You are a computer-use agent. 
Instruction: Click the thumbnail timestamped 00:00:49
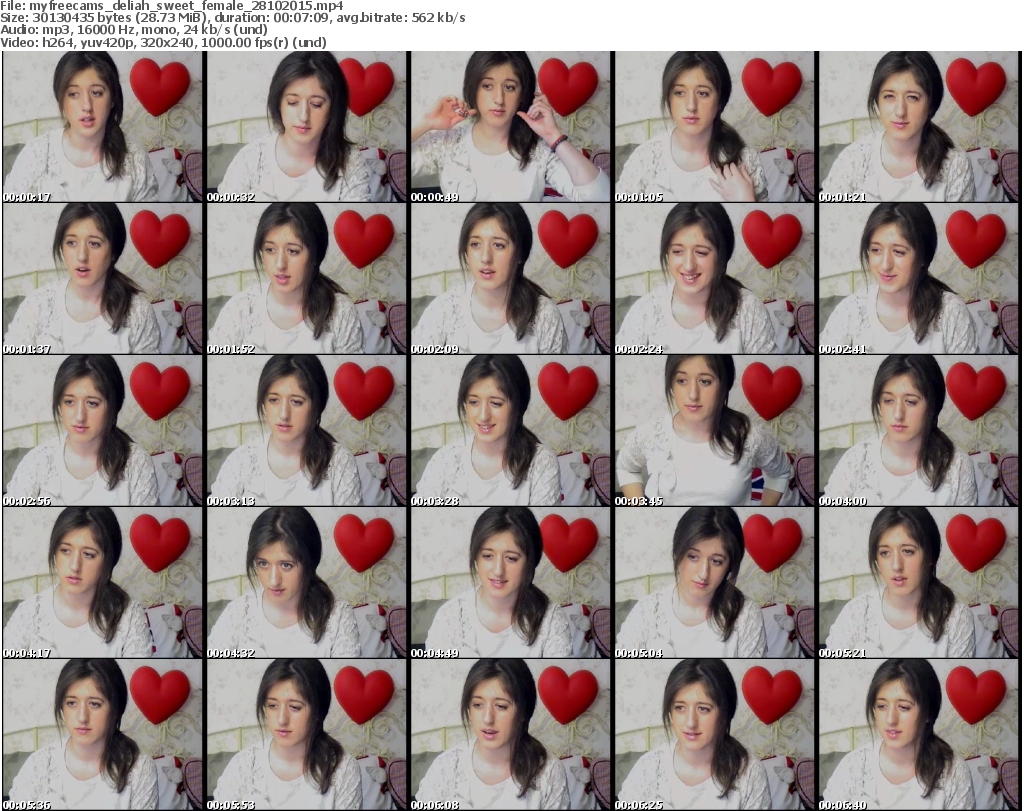click(511, 127)
